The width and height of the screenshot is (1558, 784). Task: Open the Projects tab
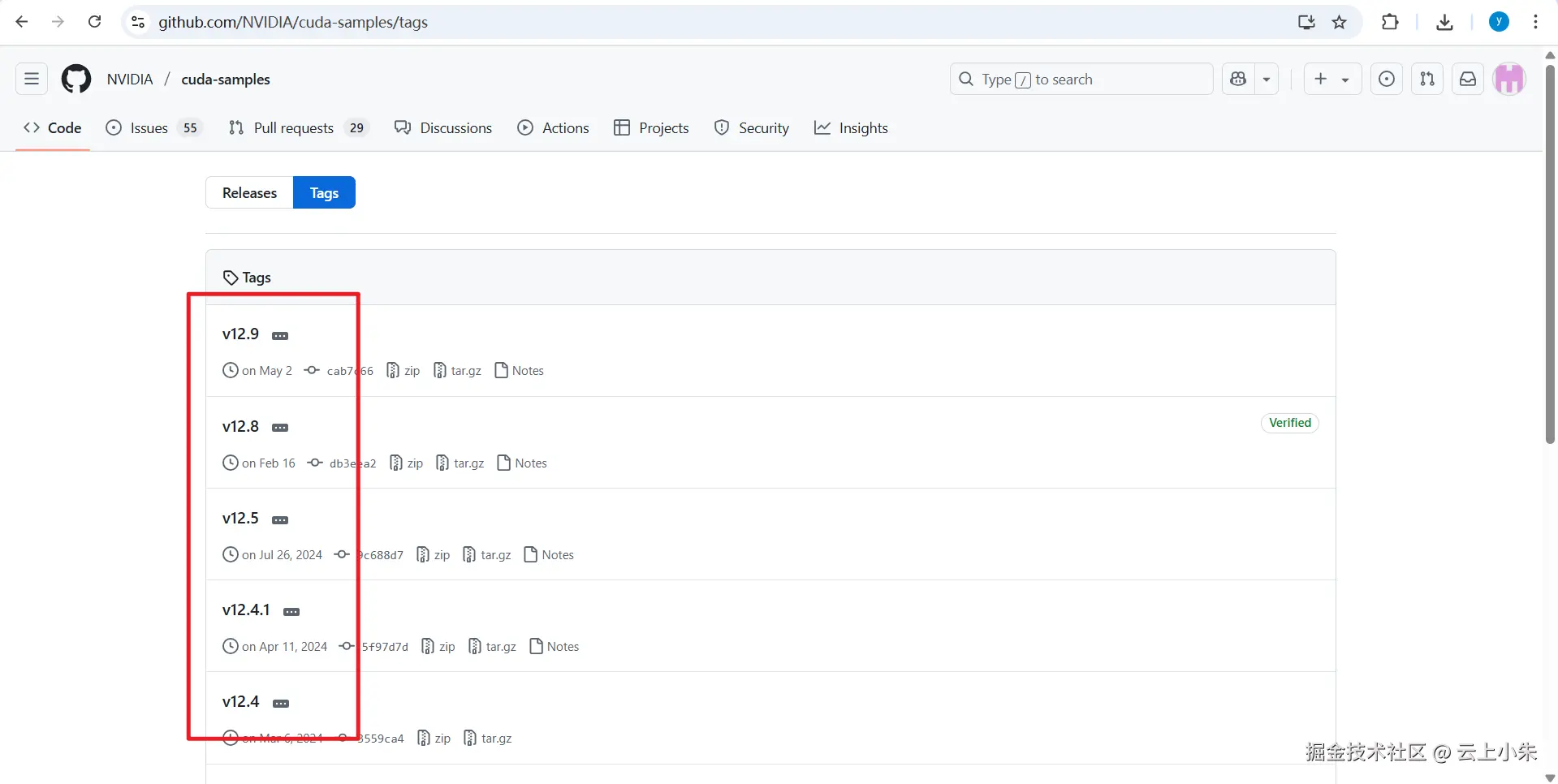point(651,127)
